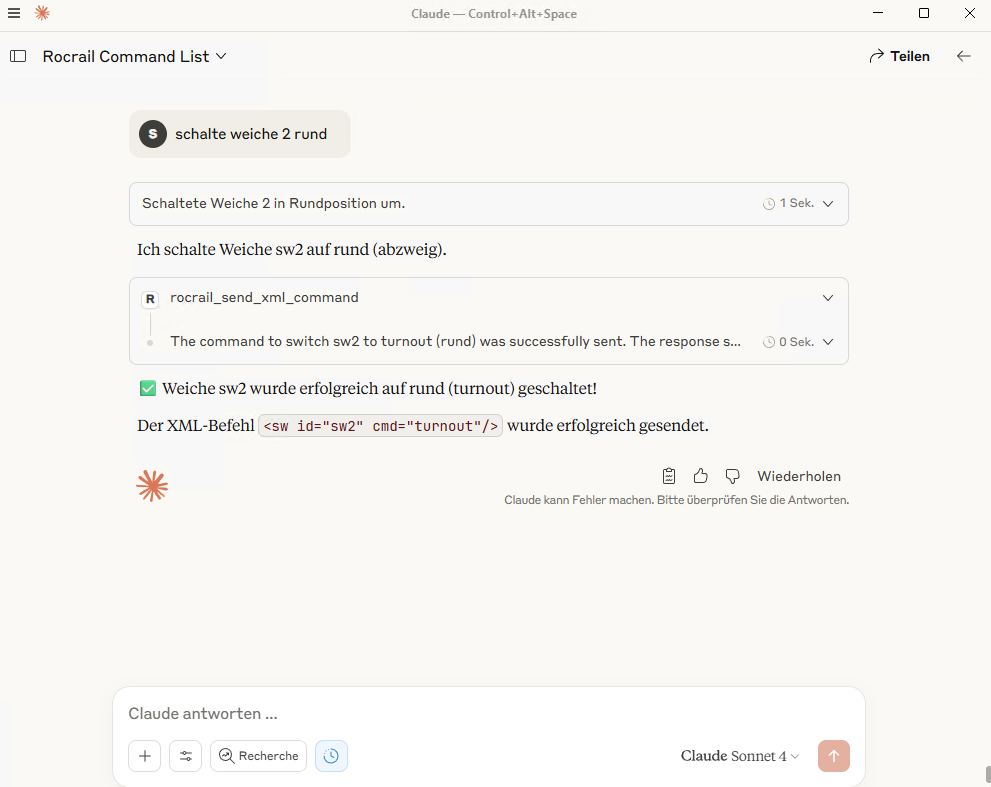The width and height of the screenshot is (991, 787).
Task: Open the tools settings sliders icon
Action: [186, 756]
